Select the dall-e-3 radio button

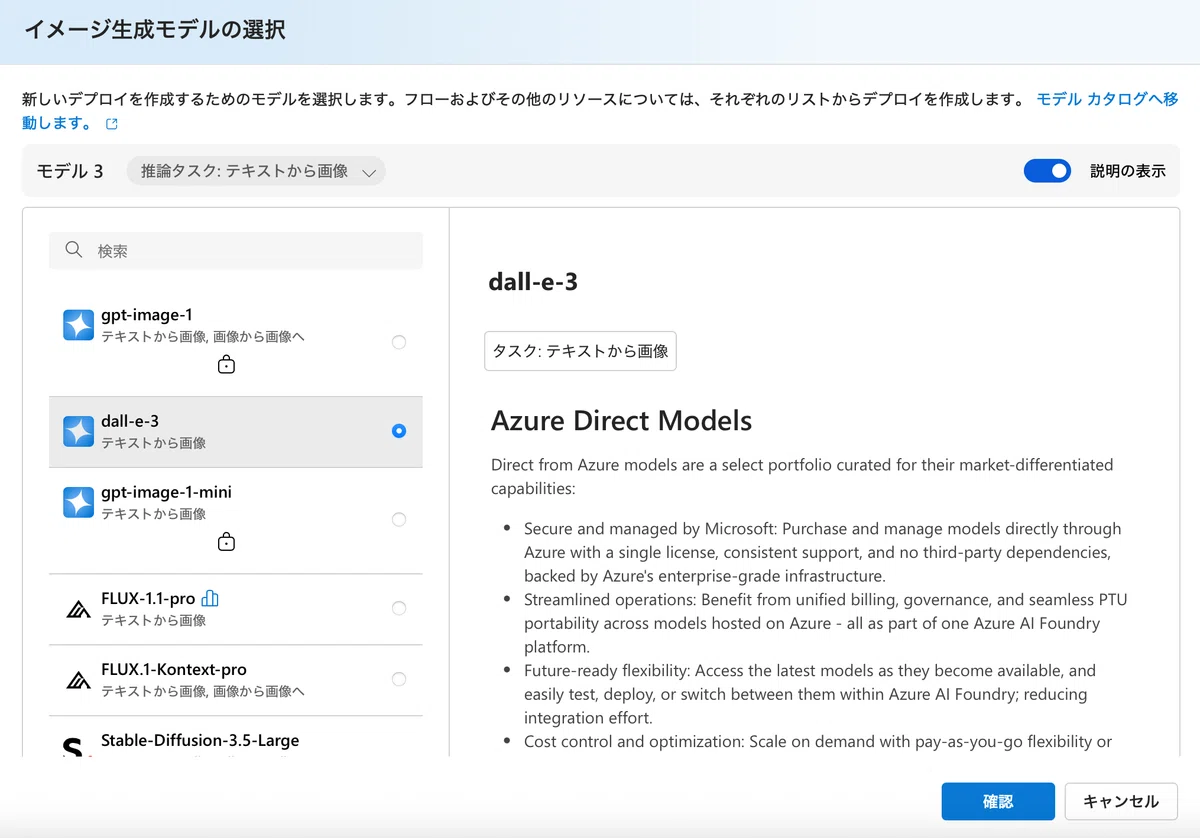click(x=399, y=431)
